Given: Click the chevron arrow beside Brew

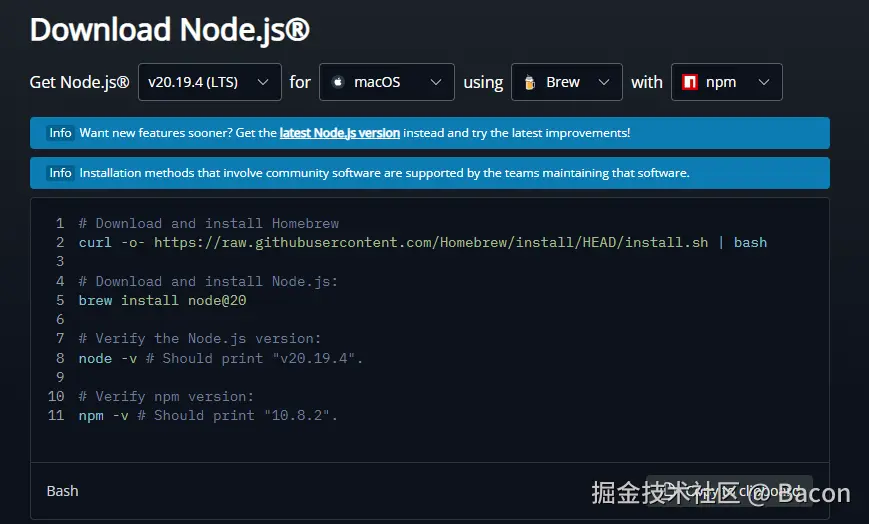Looking at the screenshot, I should [604, 82].
